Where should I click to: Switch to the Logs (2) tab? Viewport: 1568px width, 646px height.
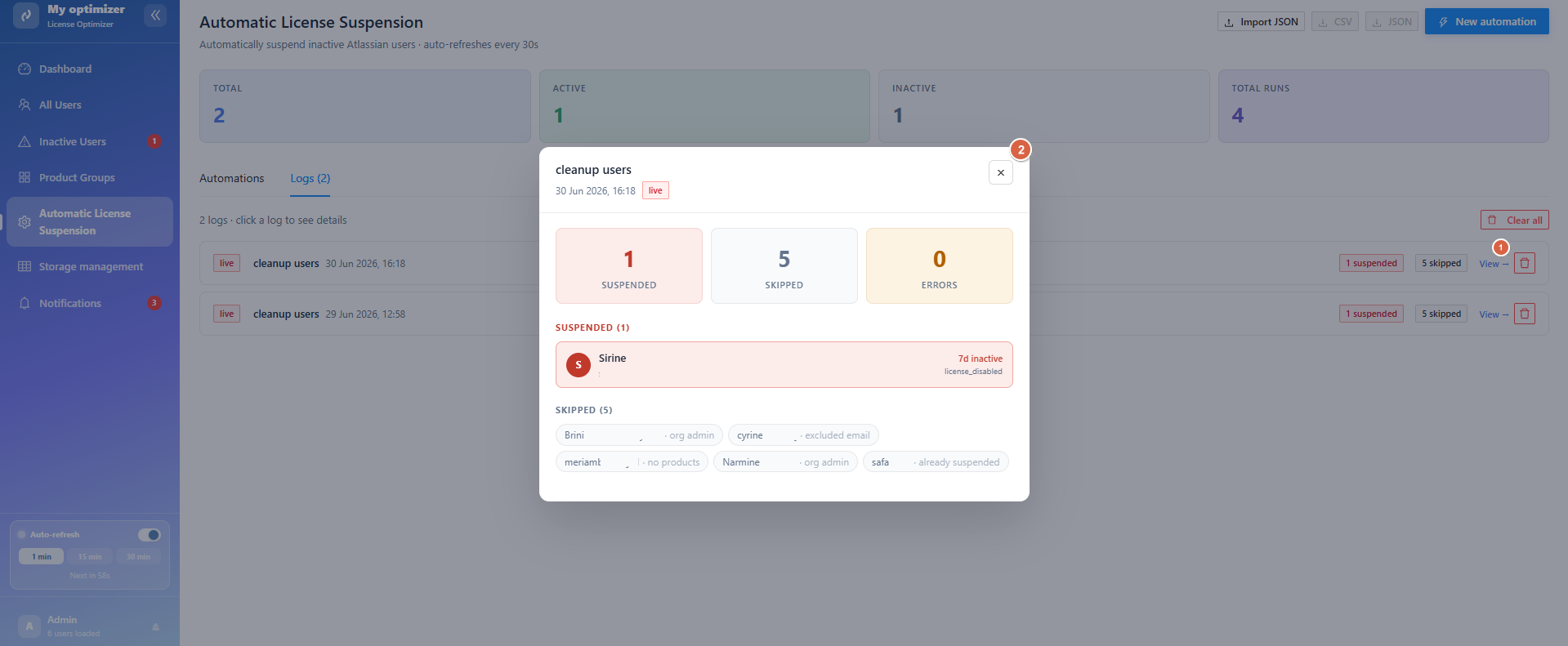(310, 178)
